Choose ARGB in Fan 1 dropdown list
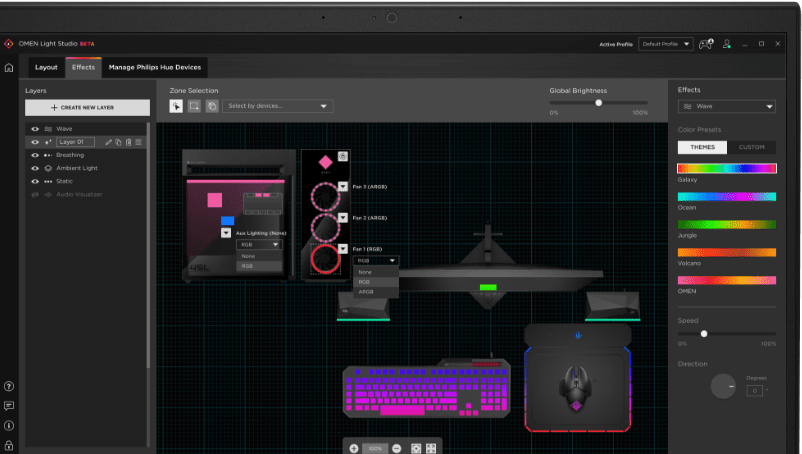This screenshot has height=454, width=802. [x=375, y=292]
